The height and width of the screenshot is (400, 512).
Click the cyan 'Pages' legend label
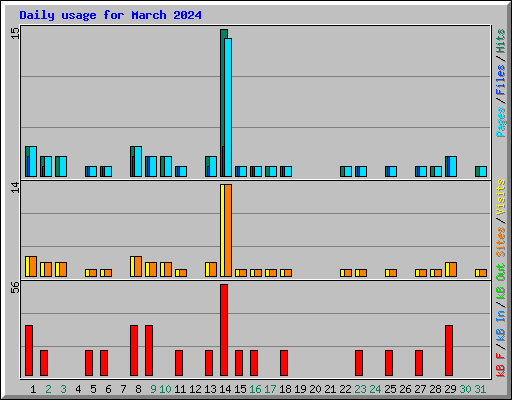501,122
